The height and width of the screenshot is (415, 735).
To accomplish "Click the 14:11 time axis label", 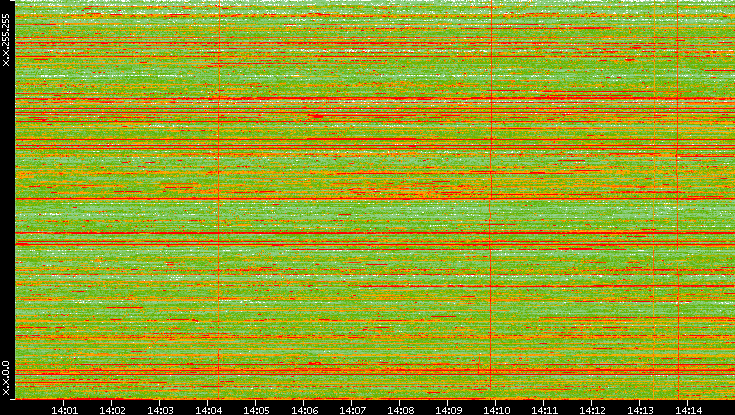I will 545,410.
